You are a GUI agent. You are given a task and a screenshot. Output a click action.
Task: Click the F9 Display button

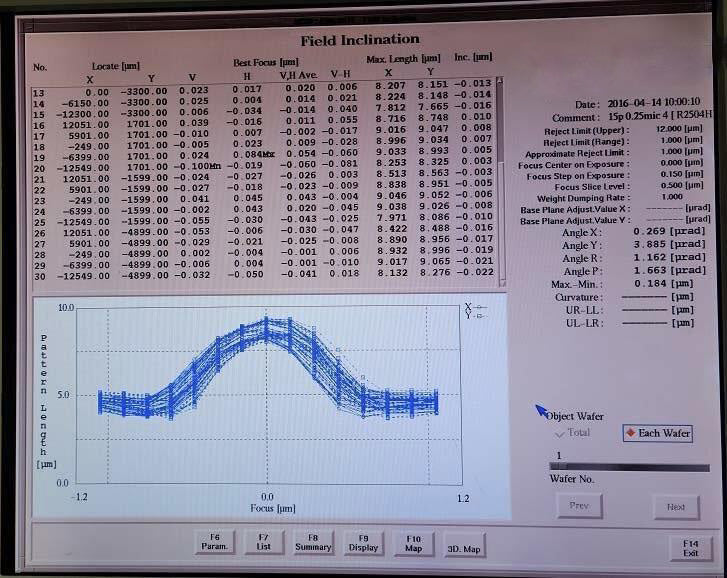coord(364,542)
